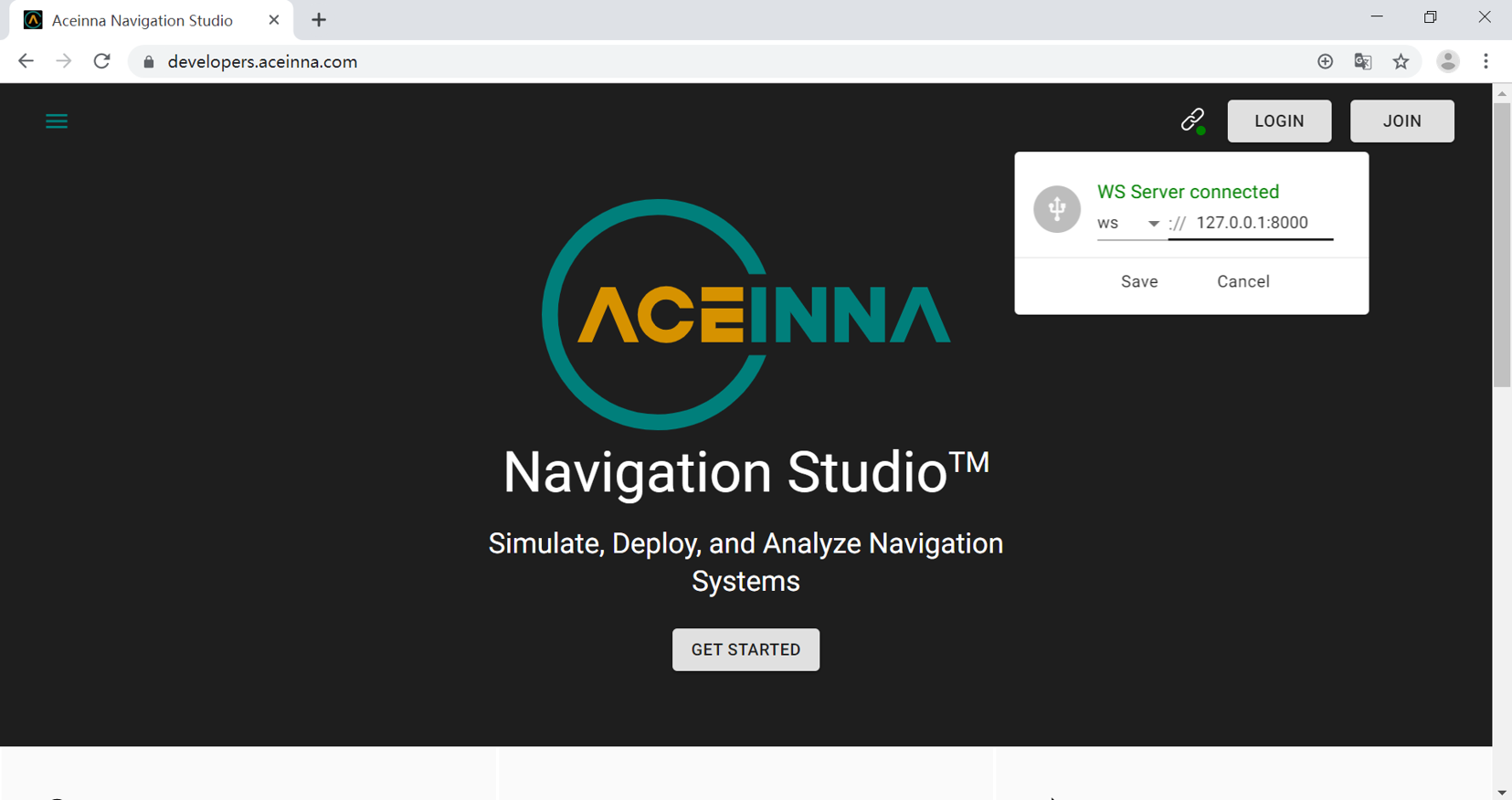This screenshot has height=800, width=1512.
Task: Close the browser window
Action: coord(1485,17)
